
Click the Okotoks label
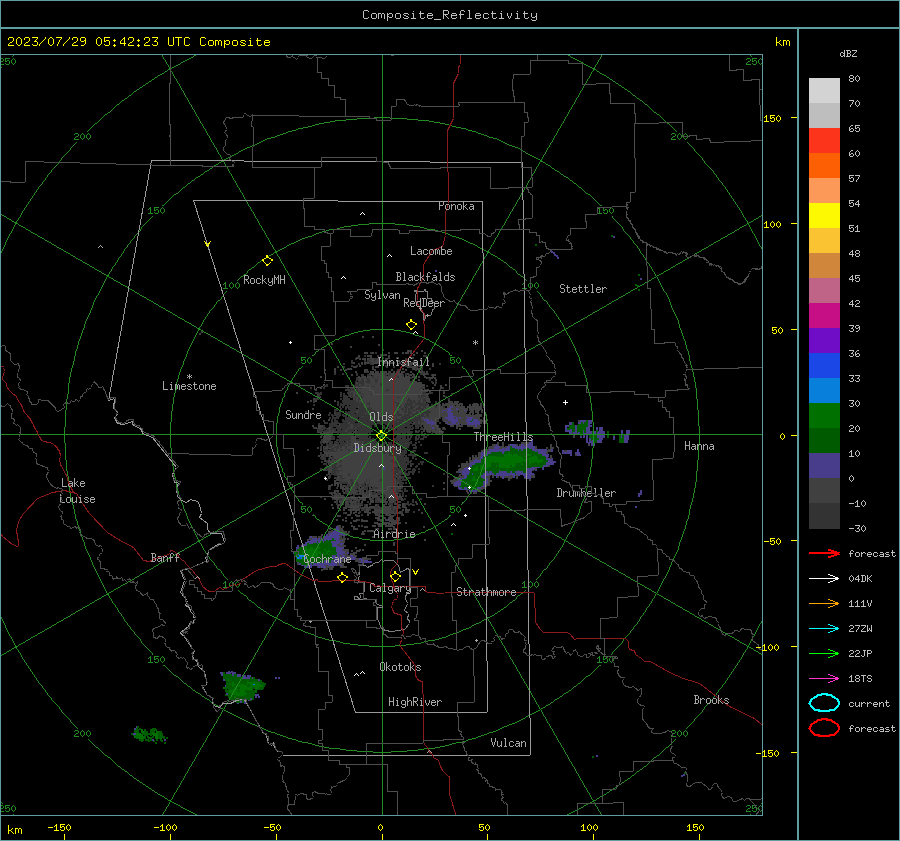(400, 667)
